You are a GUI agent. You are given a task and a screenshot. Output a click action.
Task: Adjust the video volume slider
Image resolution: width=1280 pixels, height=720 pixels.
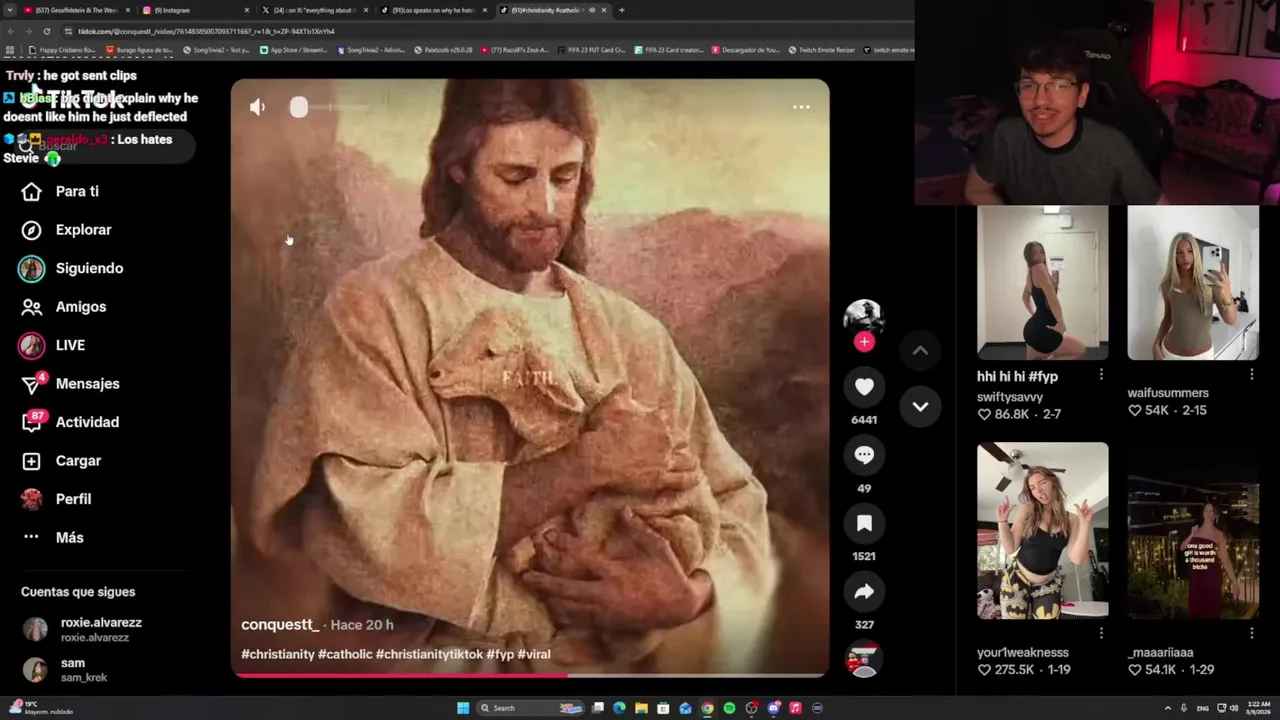(x=329, y=107)
